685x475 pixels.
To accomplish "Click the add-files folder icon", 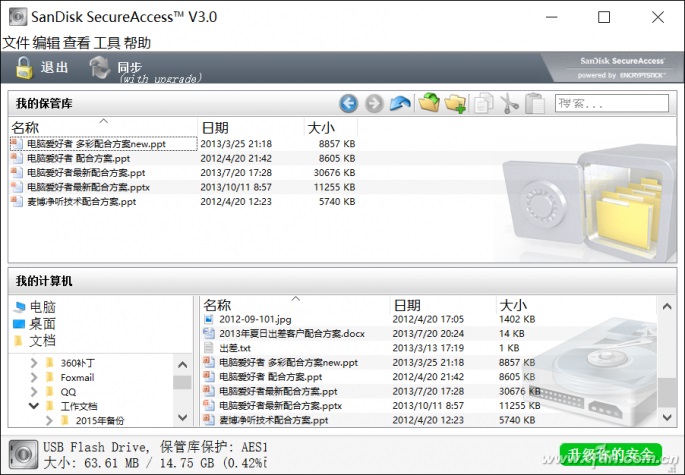I will click(x=429, y=103).
